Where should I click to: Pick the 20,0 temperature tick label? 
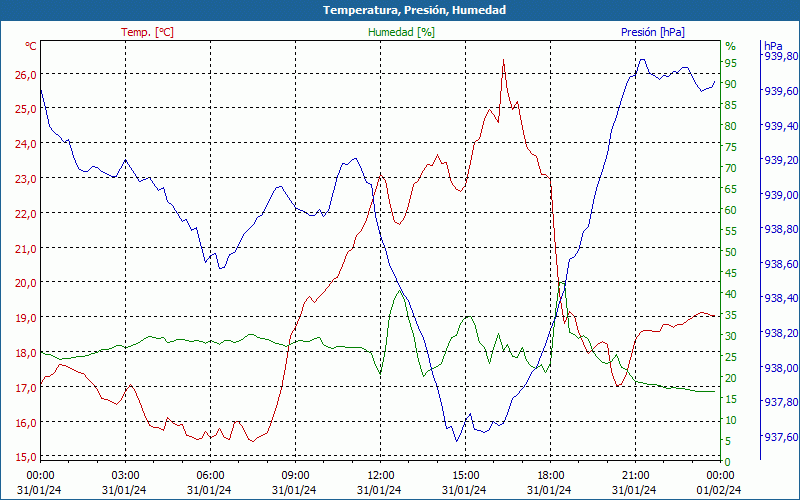click(26, 284)
